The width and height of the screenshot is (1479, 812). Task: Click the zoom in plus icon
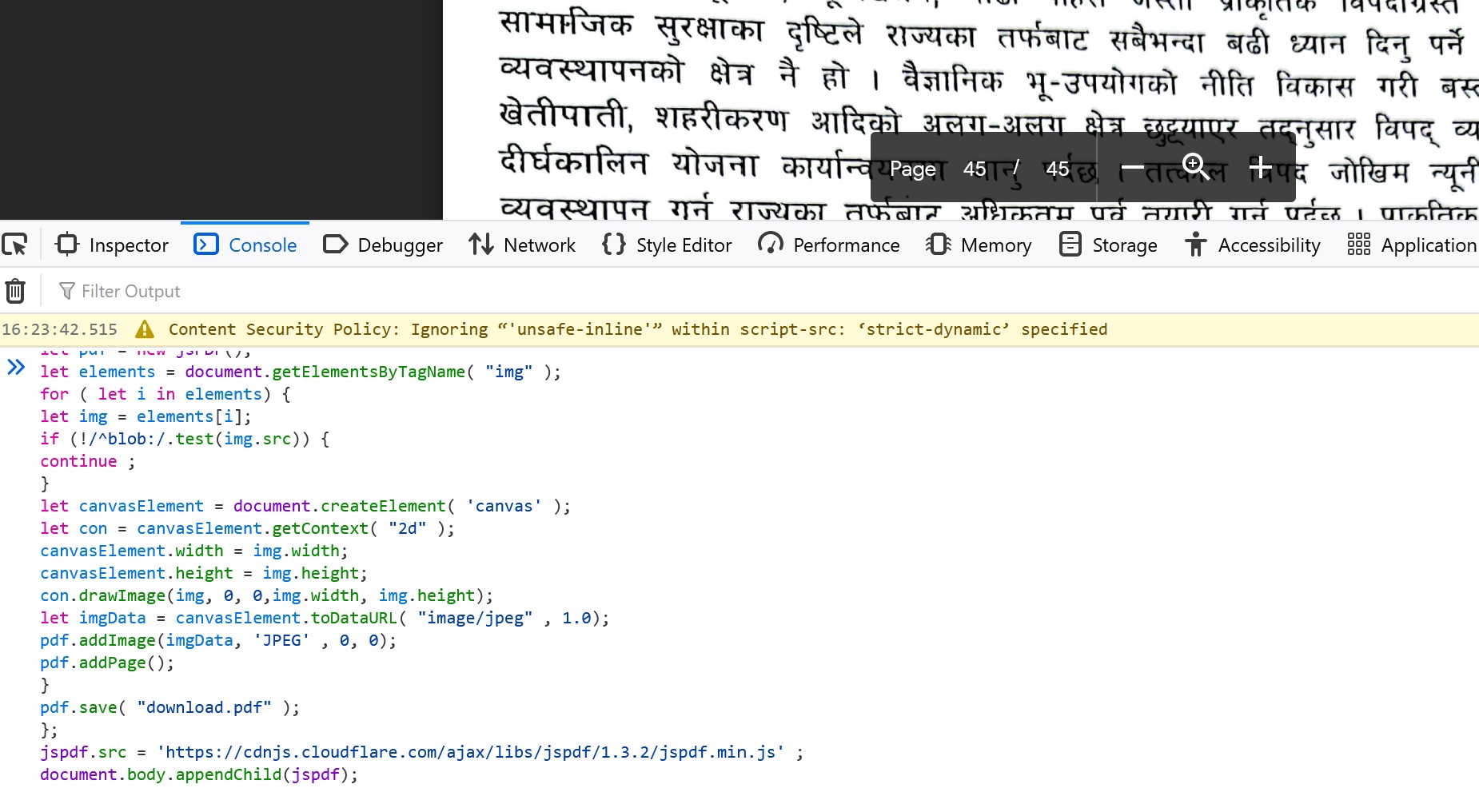pyautogui.click(x=1261, y=168)
